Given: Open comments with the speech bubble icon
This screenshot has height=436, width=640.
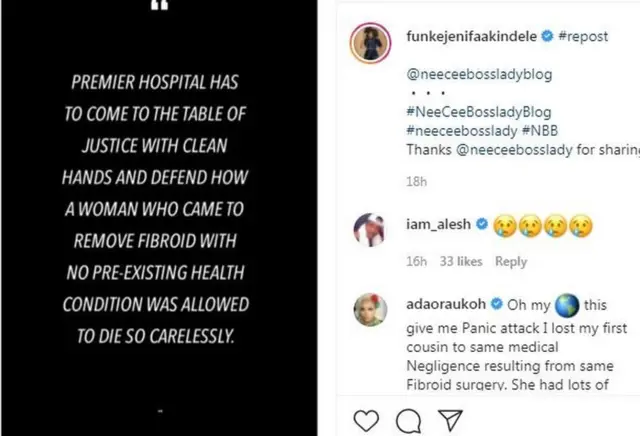Looking at the screenshot, I should (x=407, y=421).
